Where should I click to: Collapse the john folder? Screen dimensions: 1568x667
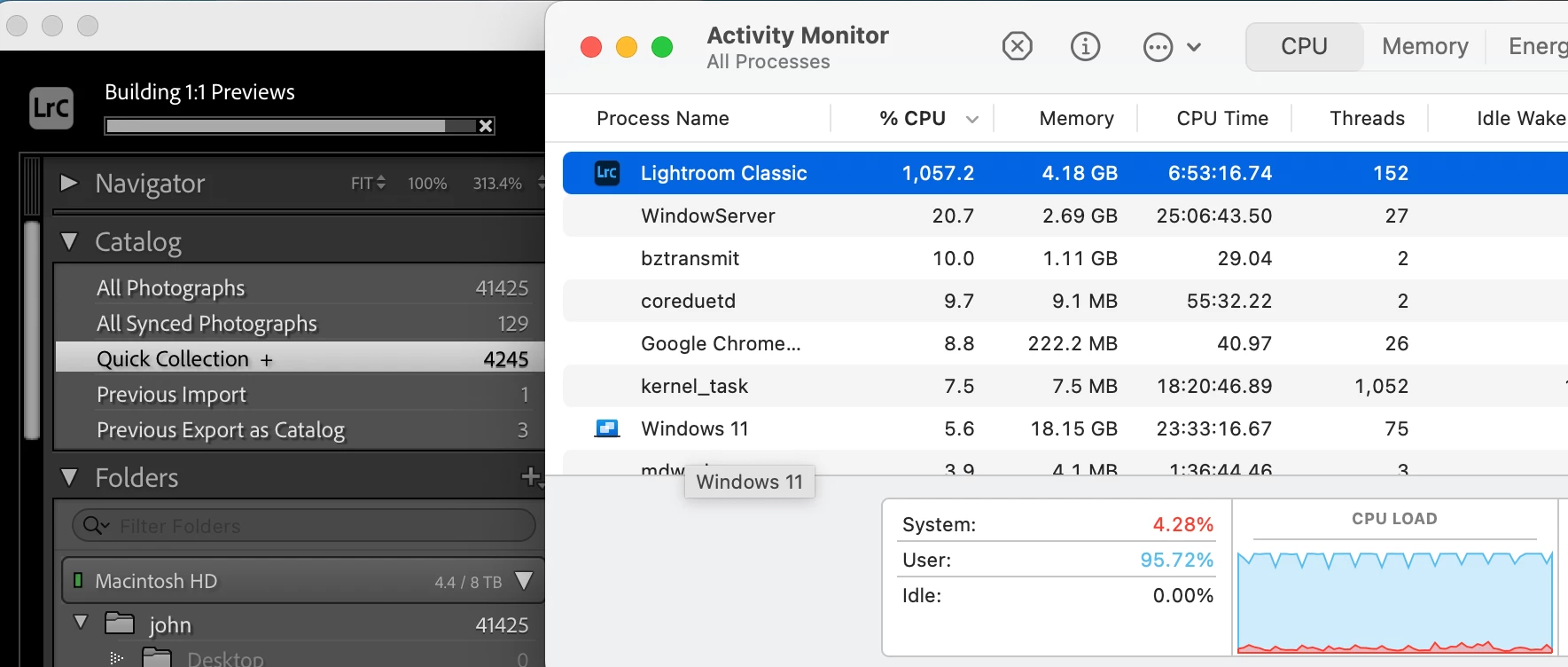pos(81,622)
